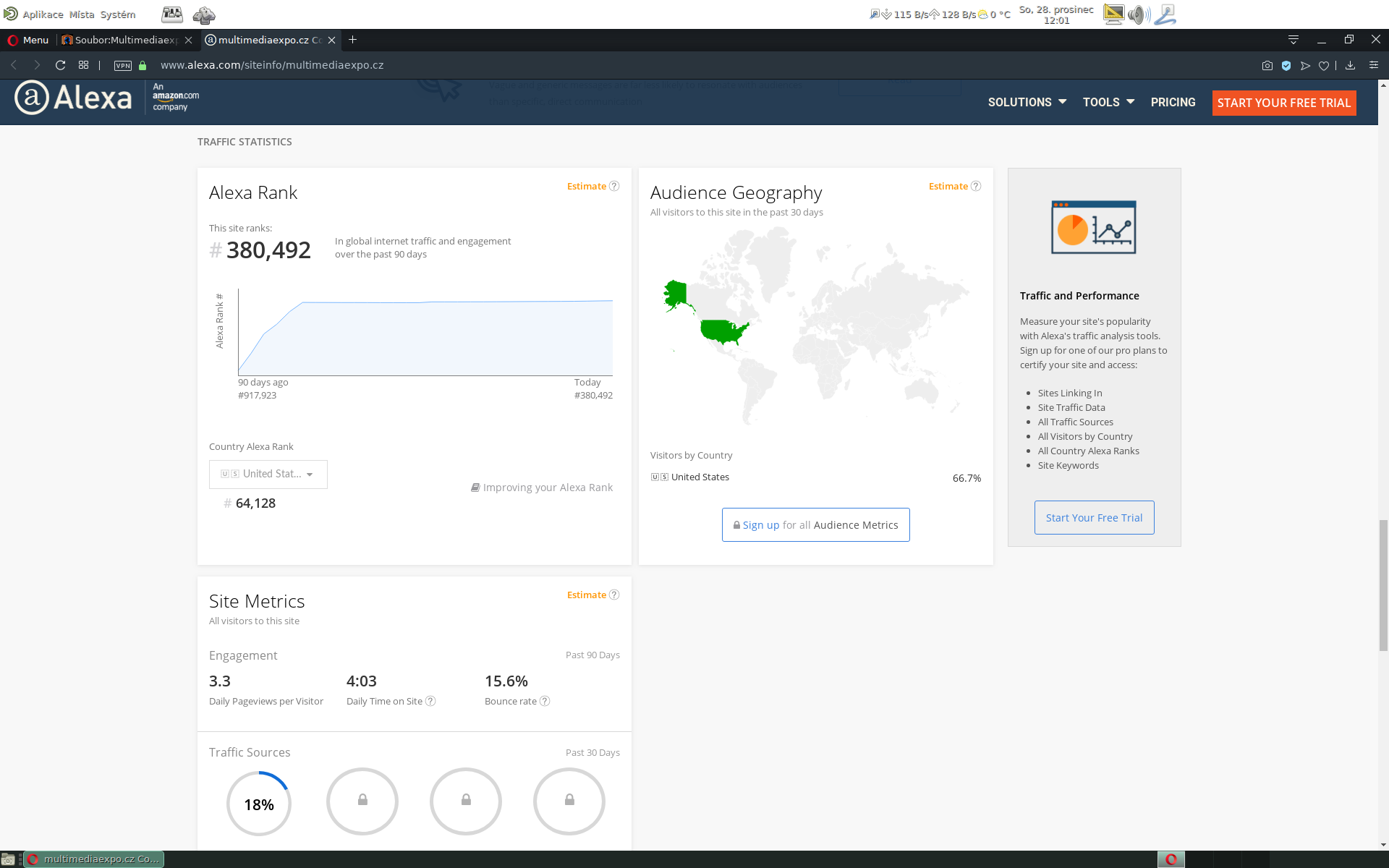The height and width of the screenshot is (868, 1389).
Task: Open the speed dial grid icon
Action: [84, 65]
